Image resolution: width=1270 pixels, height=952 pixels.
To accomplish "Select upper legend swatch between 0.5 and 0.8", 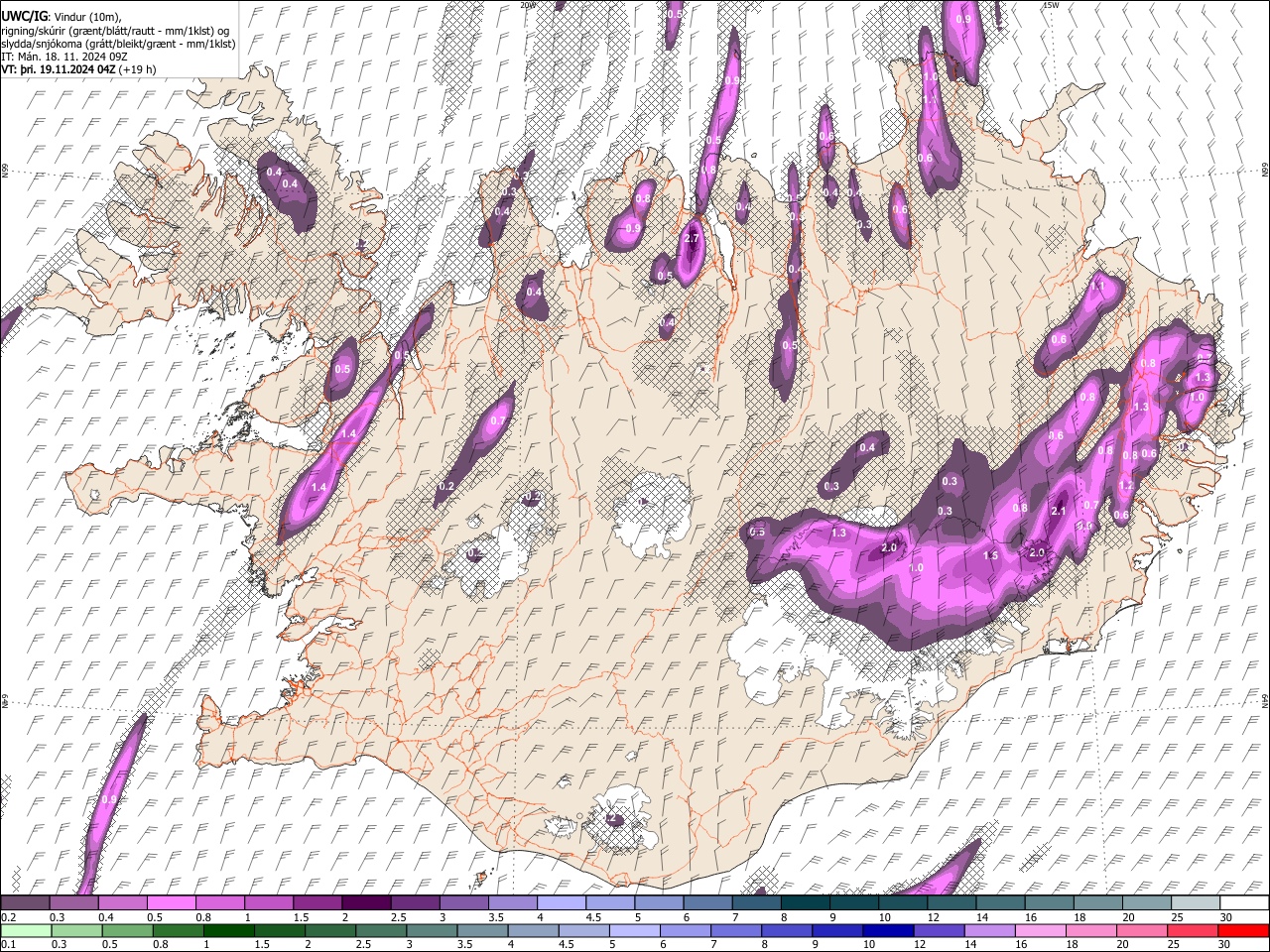I will point(171,902).
